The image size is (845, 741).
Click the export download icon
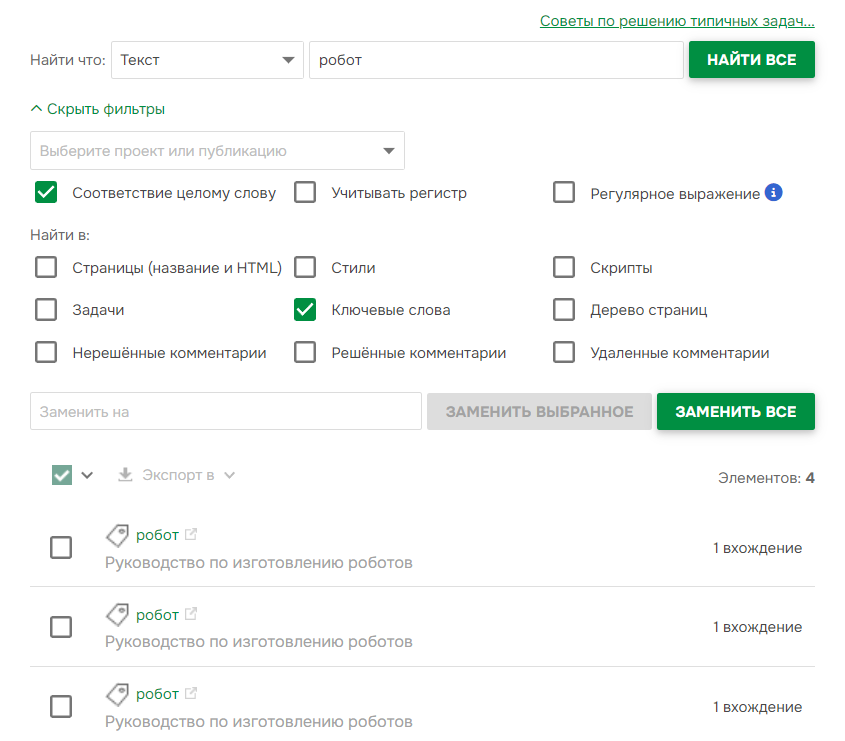pos(124,474)
